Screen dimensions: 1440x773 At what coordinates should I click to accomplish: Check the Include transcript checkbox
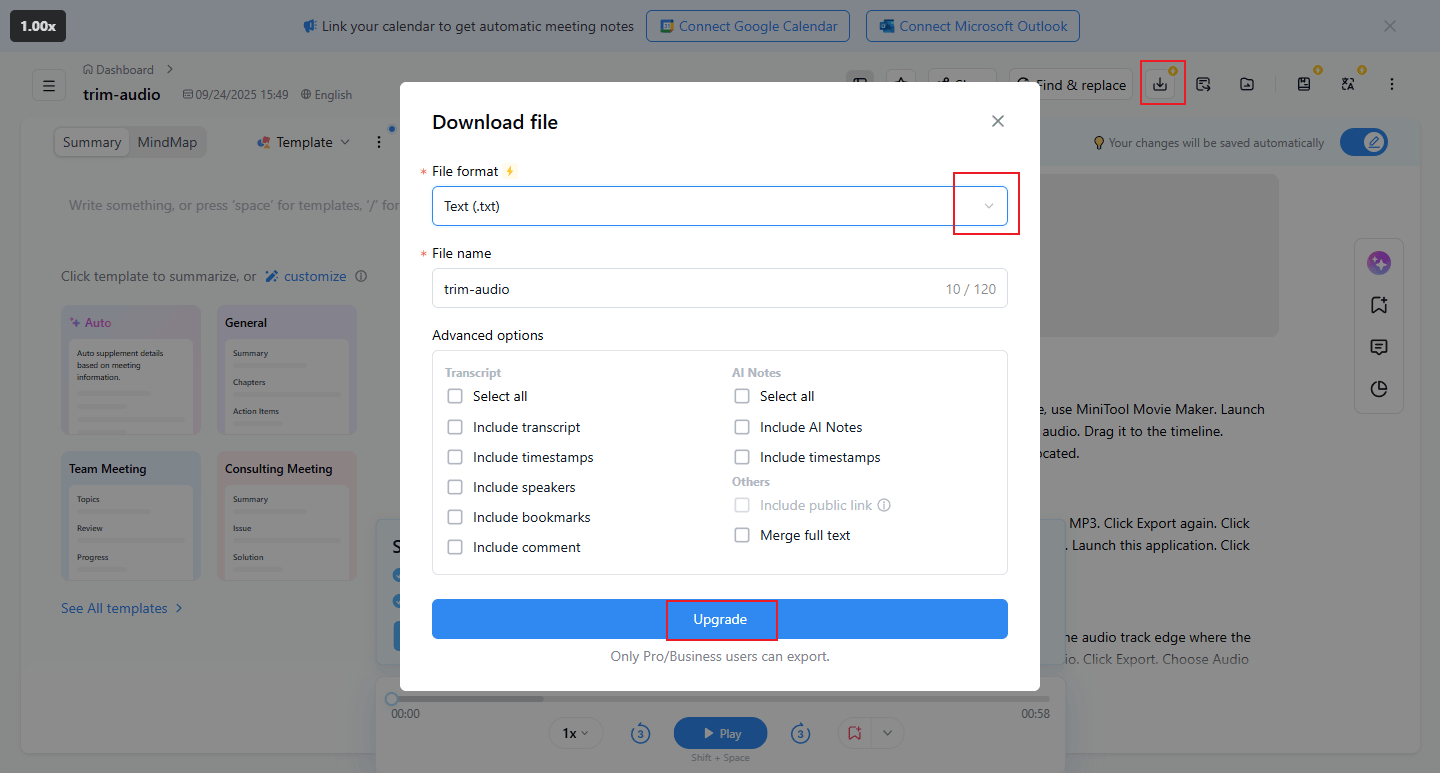pyautogui.click(x=455, y=427)
